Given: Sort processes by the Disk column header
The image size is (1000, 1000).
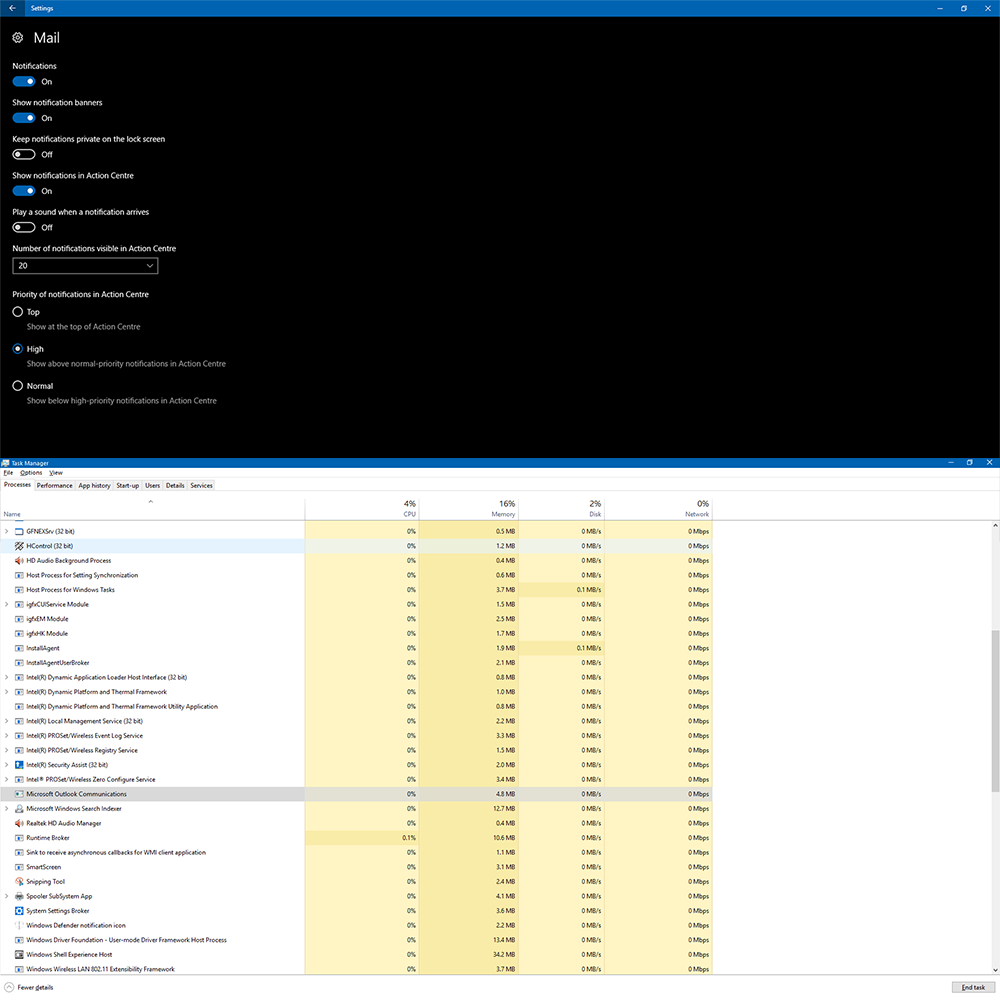Looking at the screenshot, I should coord(561,508).
